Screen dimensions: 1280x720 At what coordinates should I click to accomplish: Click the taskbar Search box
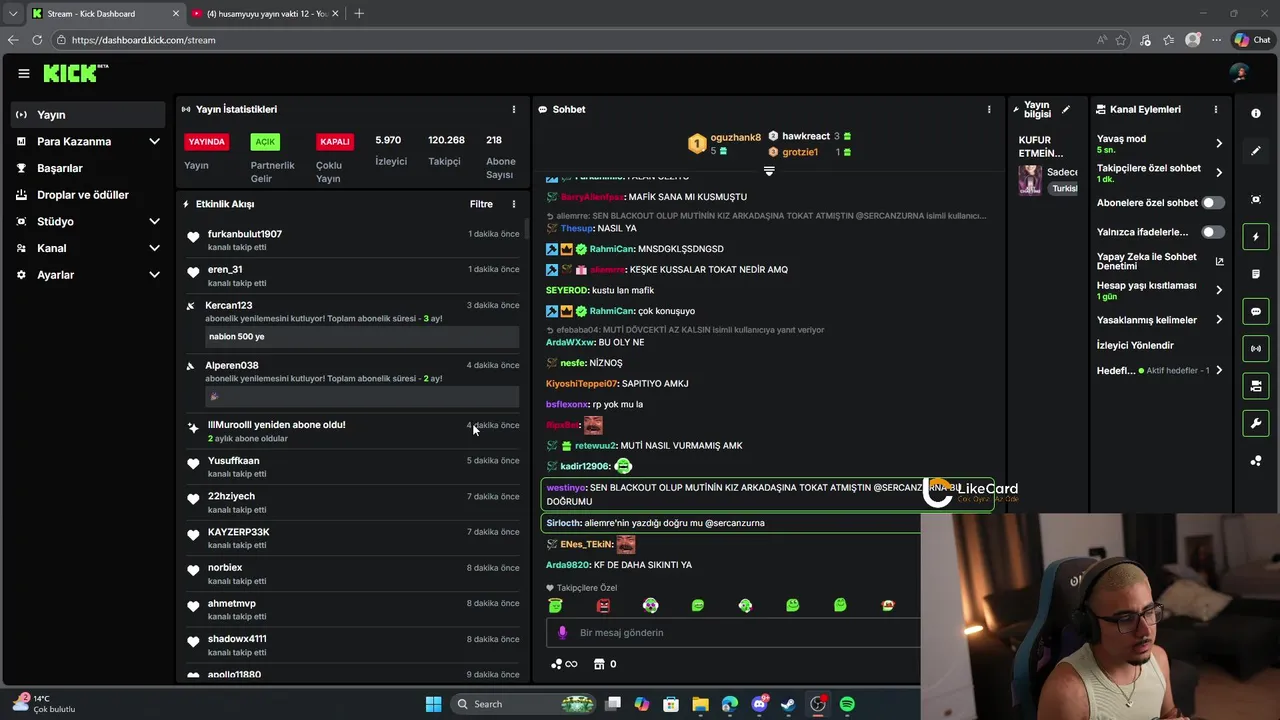(x=524, y=704)
